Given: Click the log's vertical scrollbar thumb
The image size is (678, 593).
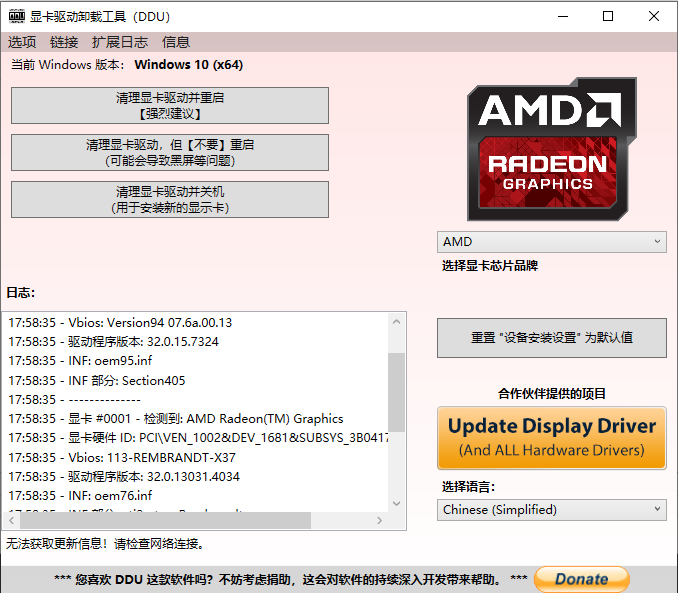Looking at the screenshot, I should click(396, 390).
